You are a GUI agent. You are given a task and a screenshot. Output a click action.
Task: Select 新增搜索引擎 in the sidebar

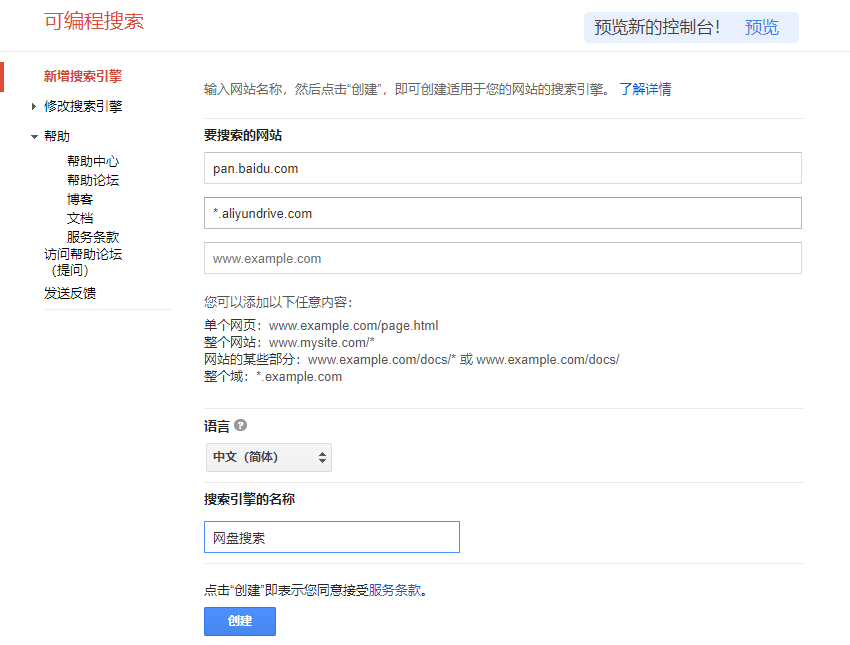point(83,76)
